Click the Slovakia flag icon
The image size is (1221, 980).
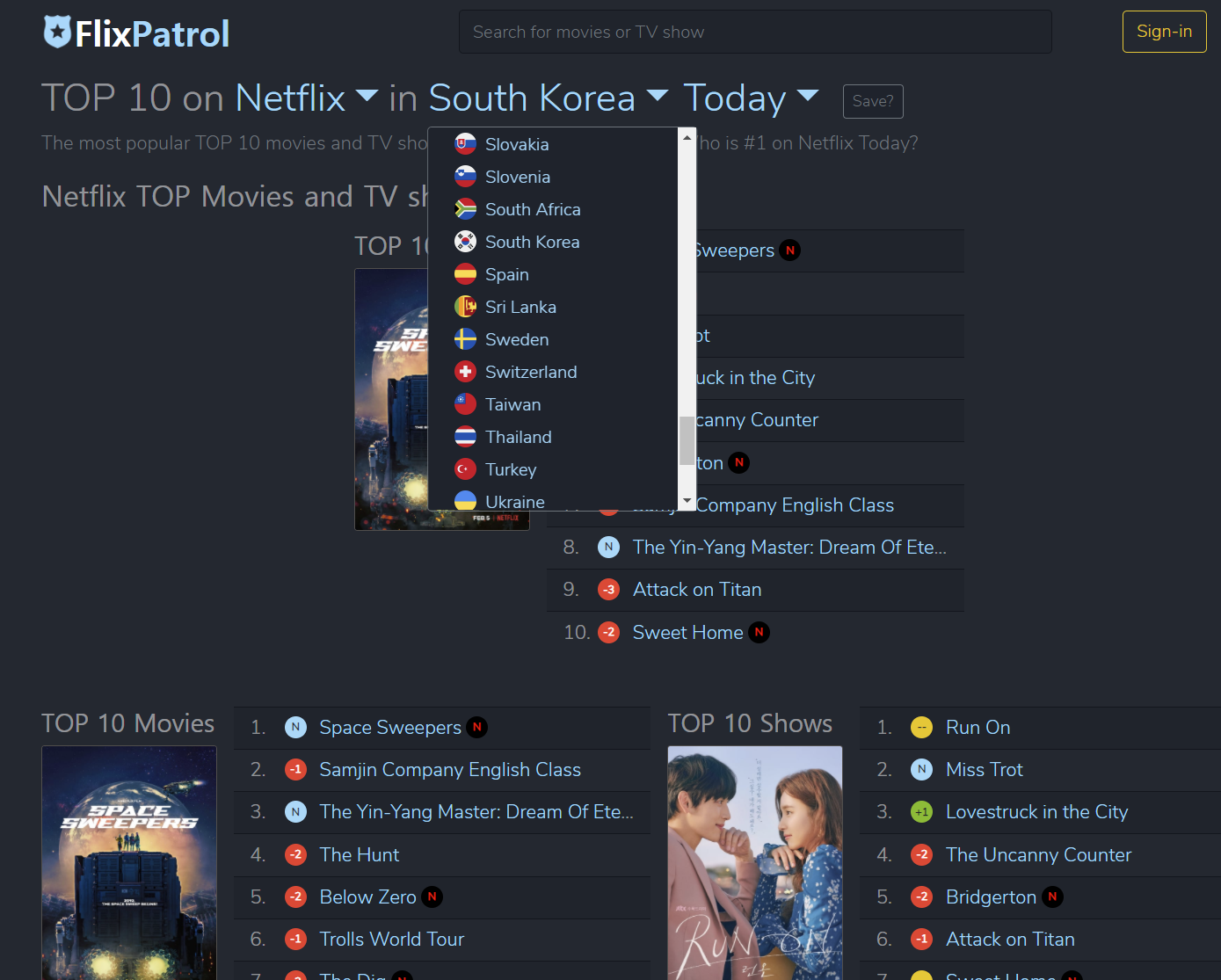point(465,144)
